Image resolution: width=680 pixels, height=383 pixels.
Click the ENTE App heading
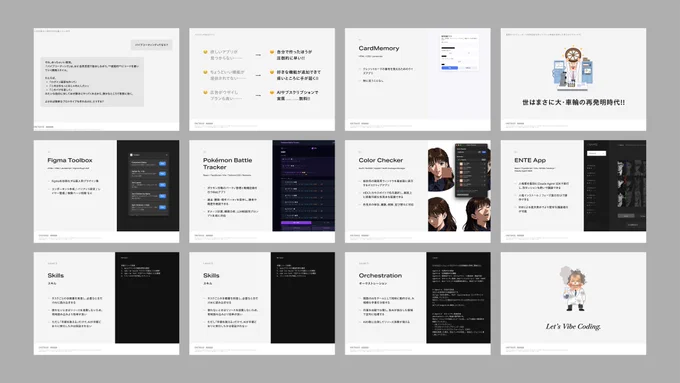[530, 160]
